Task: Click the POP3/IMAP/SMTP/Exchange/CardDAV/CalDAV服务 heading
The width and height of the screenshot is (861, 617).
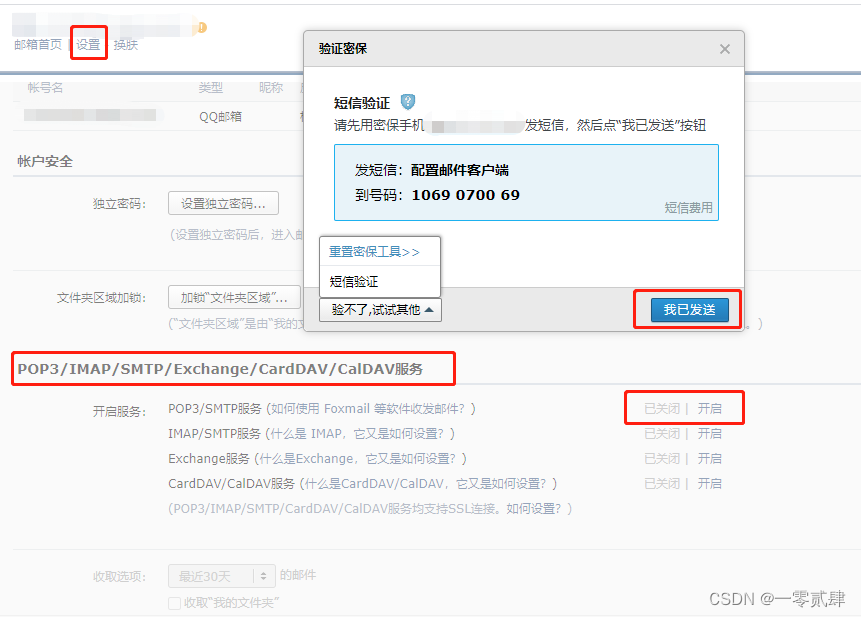Action: click(x=220, y=369)
